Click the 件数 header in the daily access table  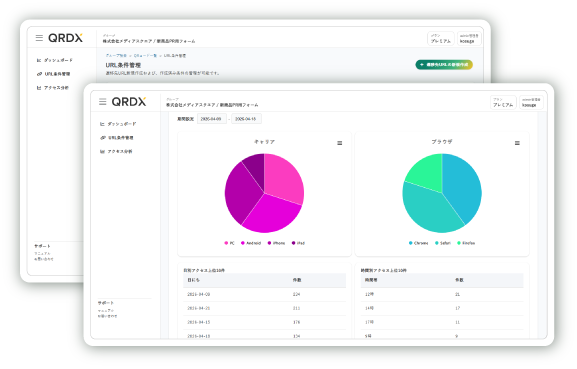coord(297,280)
